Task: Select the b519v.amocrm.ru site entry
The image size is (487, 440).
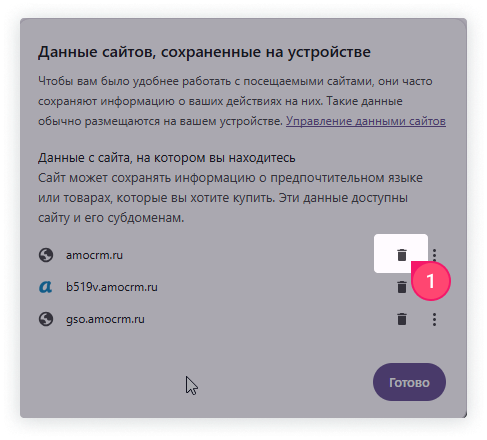Action: click(112, 287)
